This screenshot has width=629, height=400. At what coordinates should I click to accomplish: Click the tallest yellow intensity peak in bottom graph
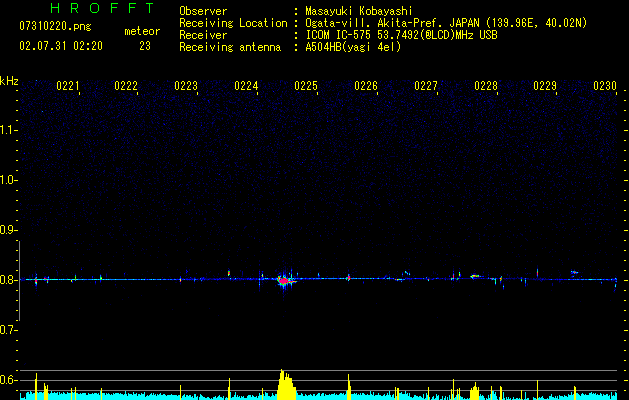coord(286,384)
